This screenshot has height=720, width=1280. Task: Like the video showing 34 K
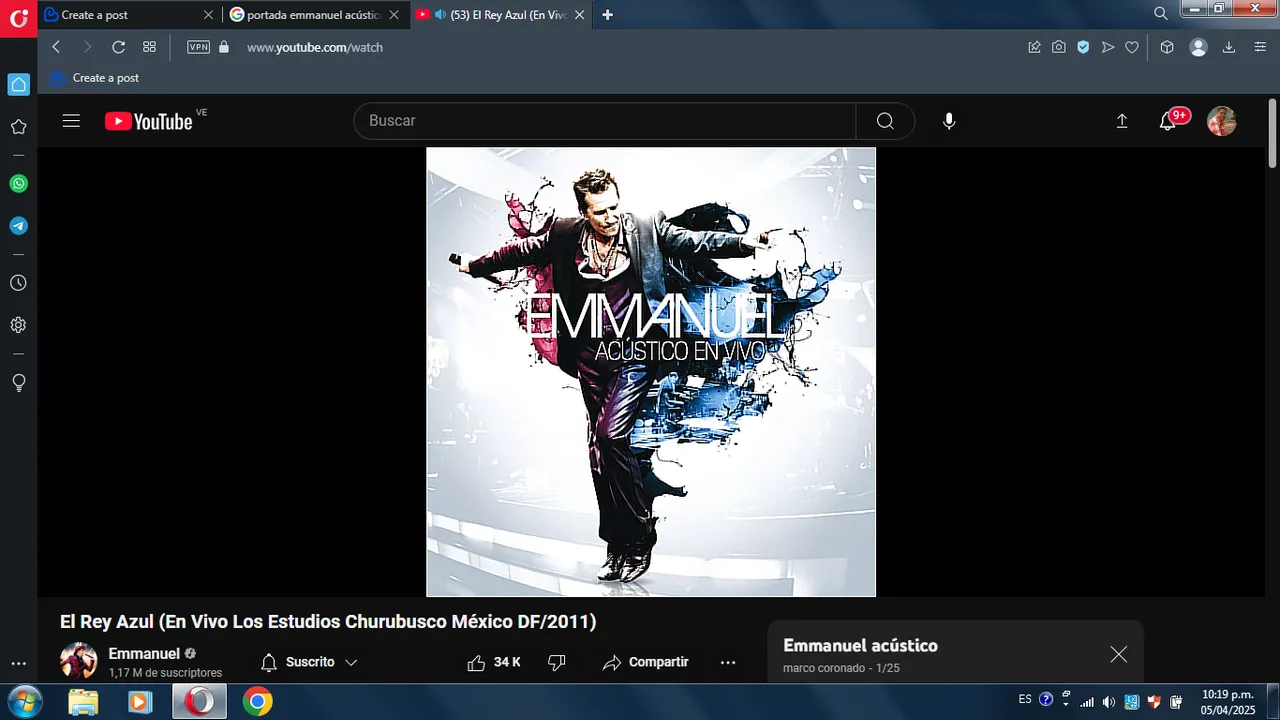tap(494, 662)
